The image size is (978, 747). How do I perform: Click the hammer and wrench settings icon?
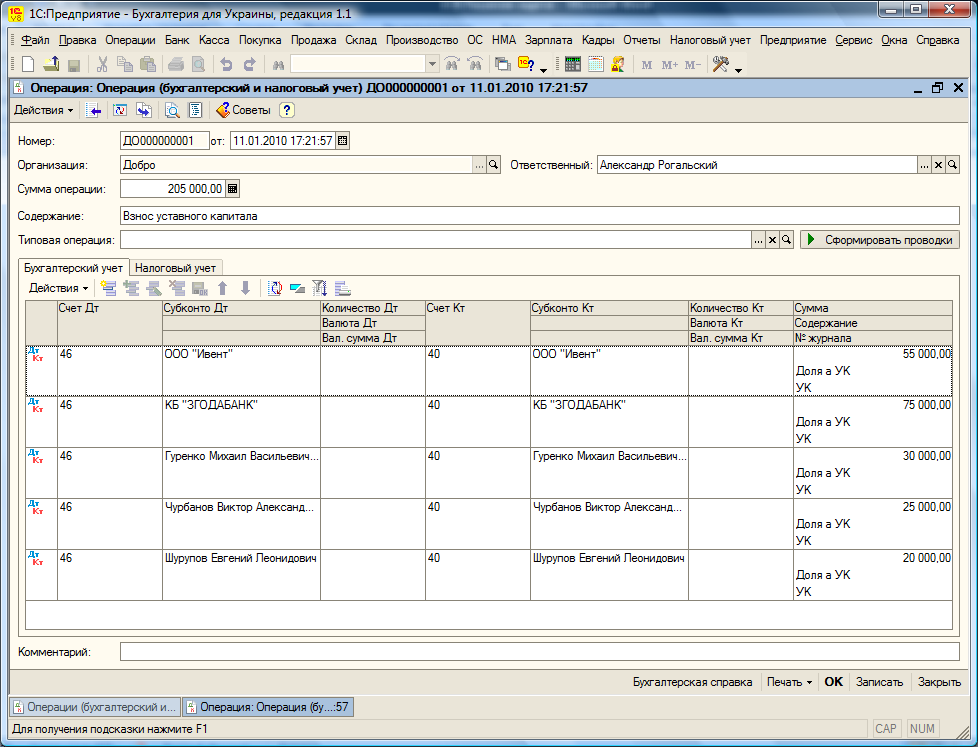coord(720,64)
